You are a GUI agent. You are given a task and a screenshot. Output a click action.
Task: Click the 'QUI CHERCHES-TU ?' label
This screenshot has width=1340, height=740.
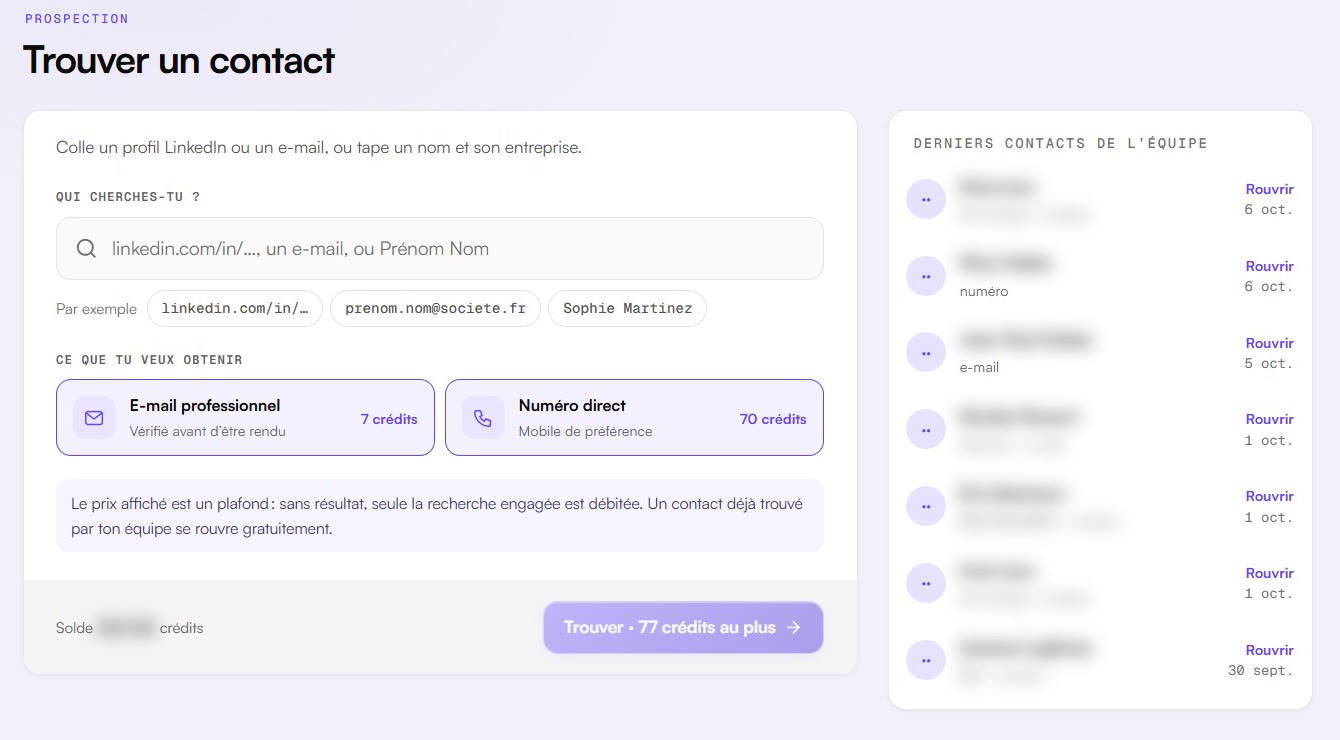(128, 197)
